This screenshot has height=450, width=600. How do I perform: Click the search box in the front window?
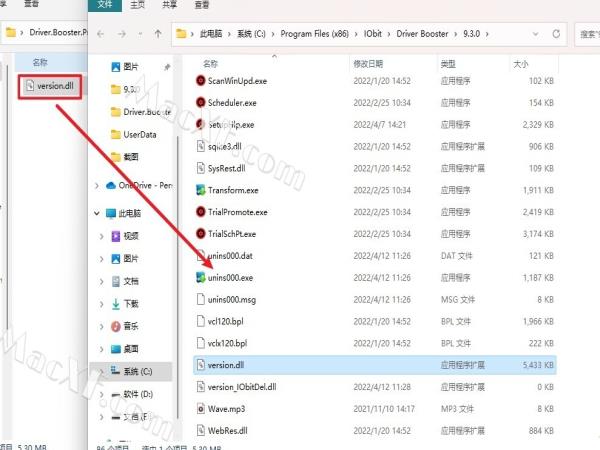pos(587,34)
